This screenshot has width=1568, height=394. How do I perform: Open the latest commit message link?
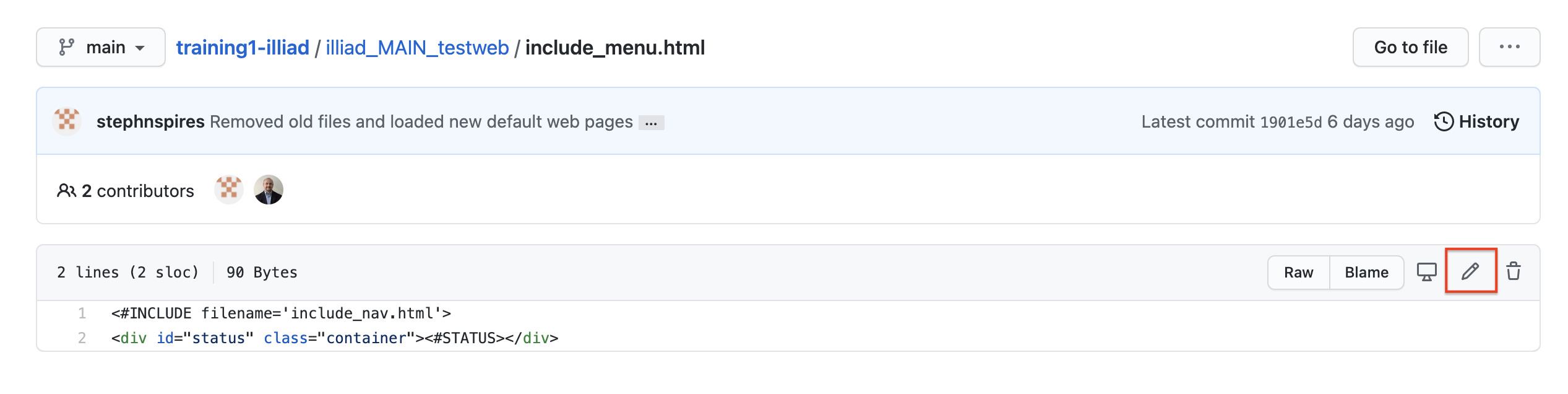pyautogui.click(x=421, y=121)
